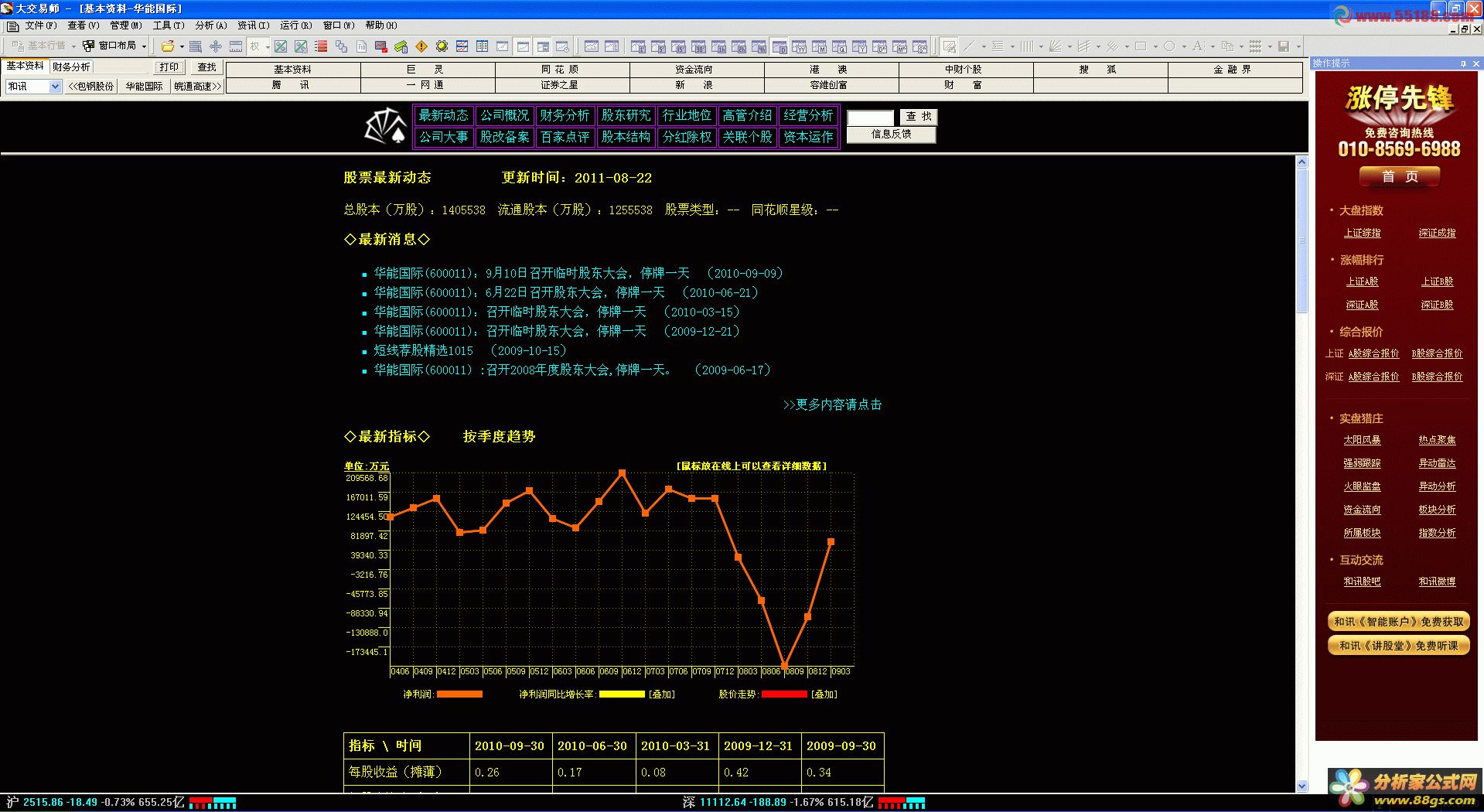
Task: Select the text annotation A tool
Action: (1198, 46)
